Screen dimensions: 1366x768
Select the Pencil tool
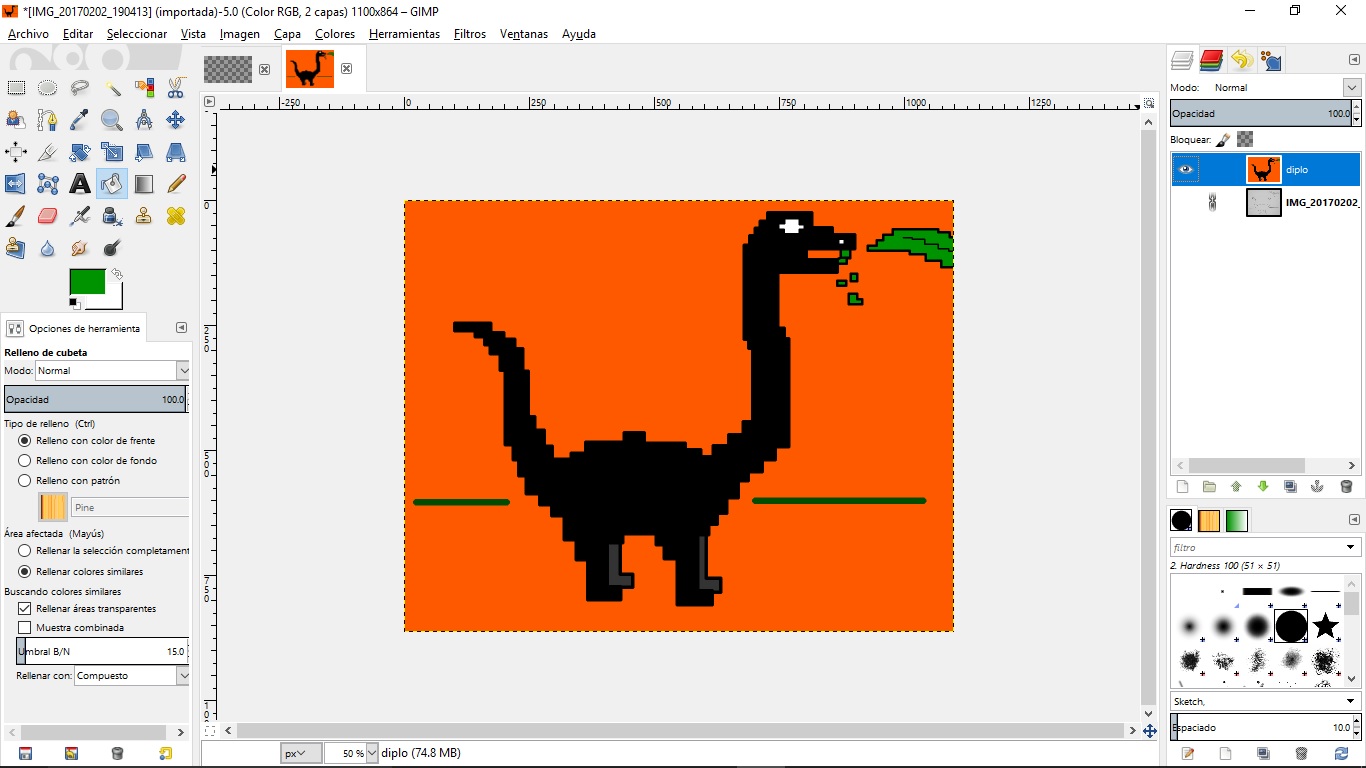(x=176, y=184)
